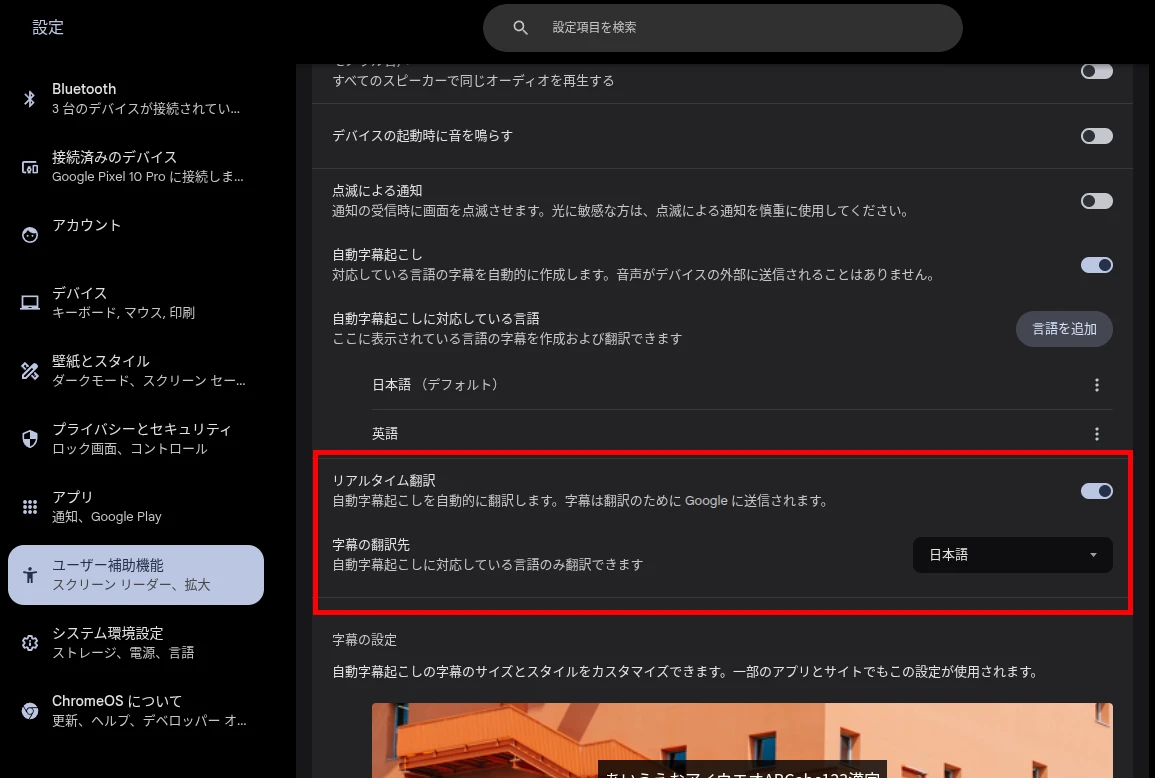Open 接続済みのデバイス via its icon
The image size is (1155, 778).
click(29, 167)
